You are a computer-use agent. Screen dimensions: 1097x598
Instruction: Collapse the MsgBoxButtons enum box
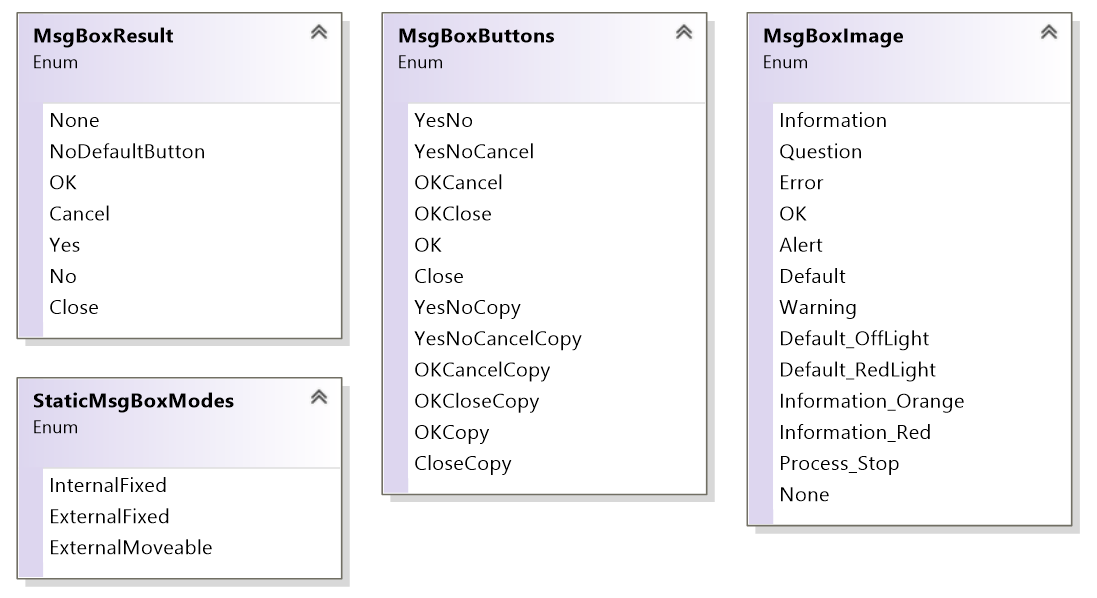[x=684, y=32]
